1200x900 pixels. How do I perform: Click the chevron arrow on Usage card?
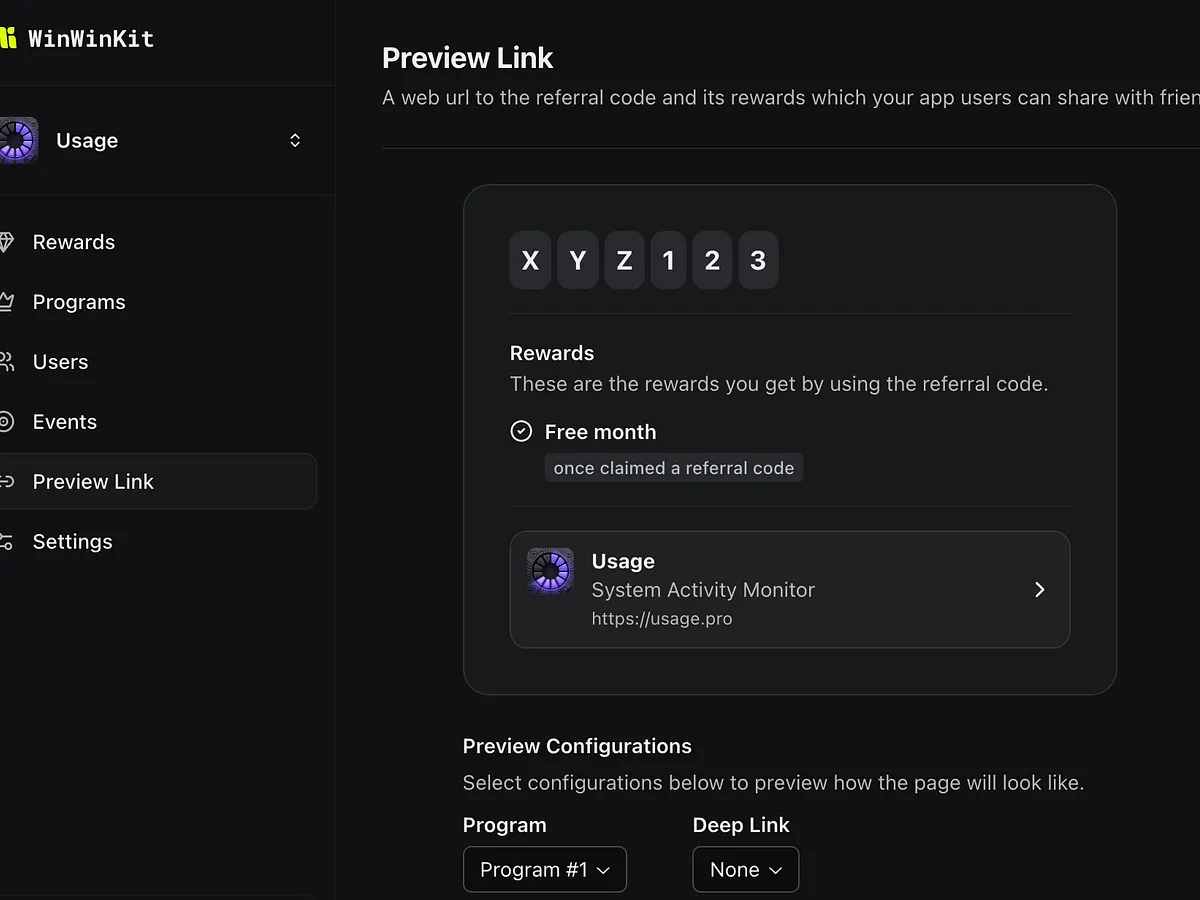[x=1039, y=589]
